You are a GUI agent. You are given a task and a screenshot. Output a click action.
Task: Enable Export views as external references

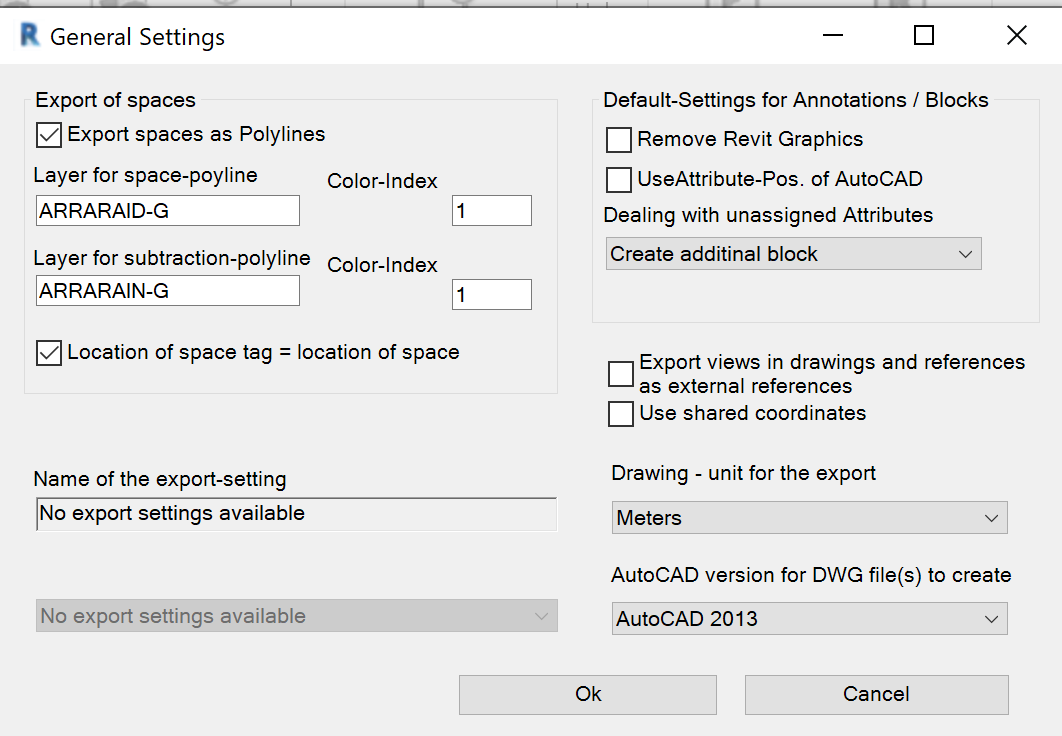tap(621, 374)
